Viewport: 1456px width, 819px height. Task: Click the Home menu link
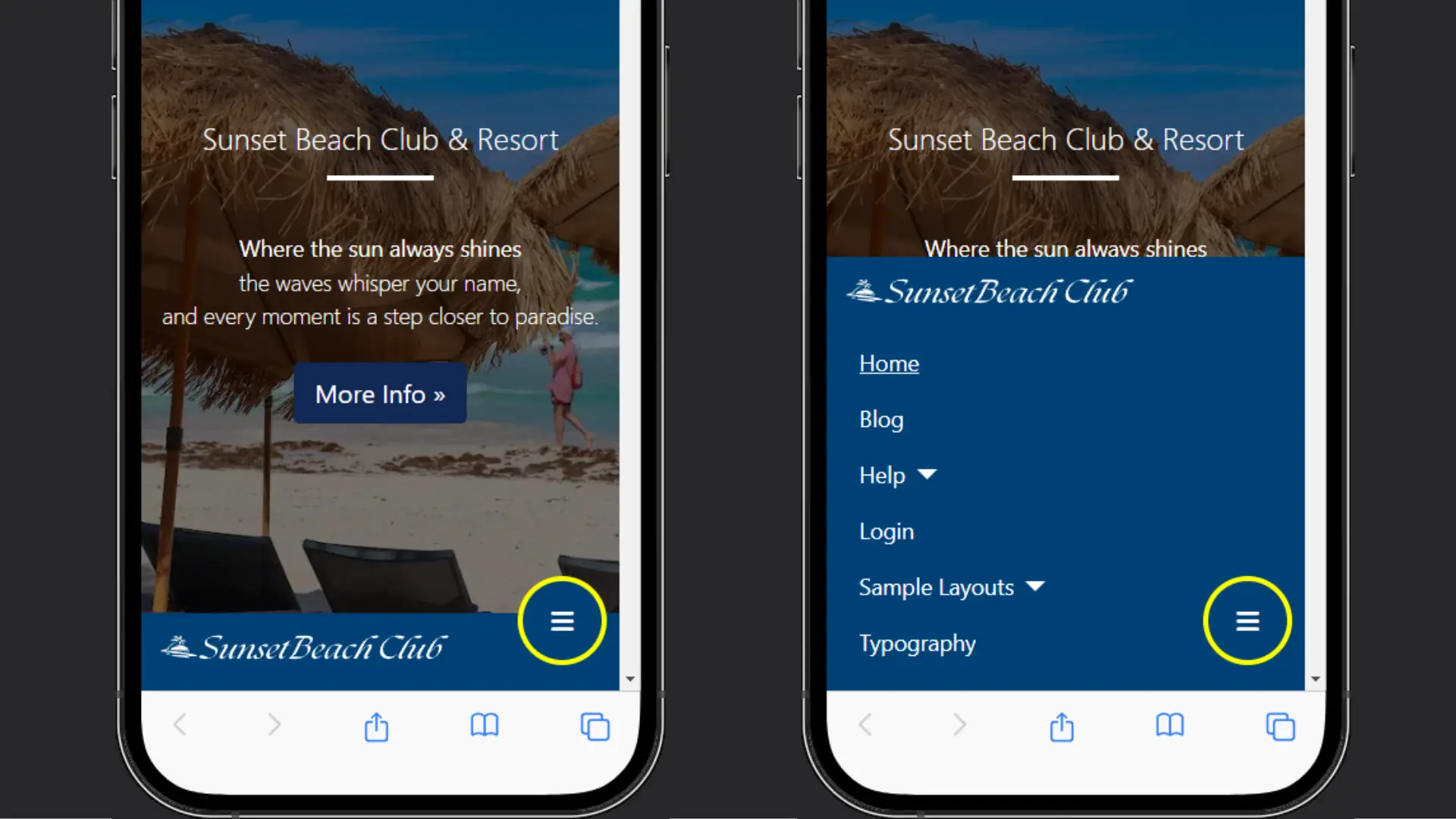(888, 362)
